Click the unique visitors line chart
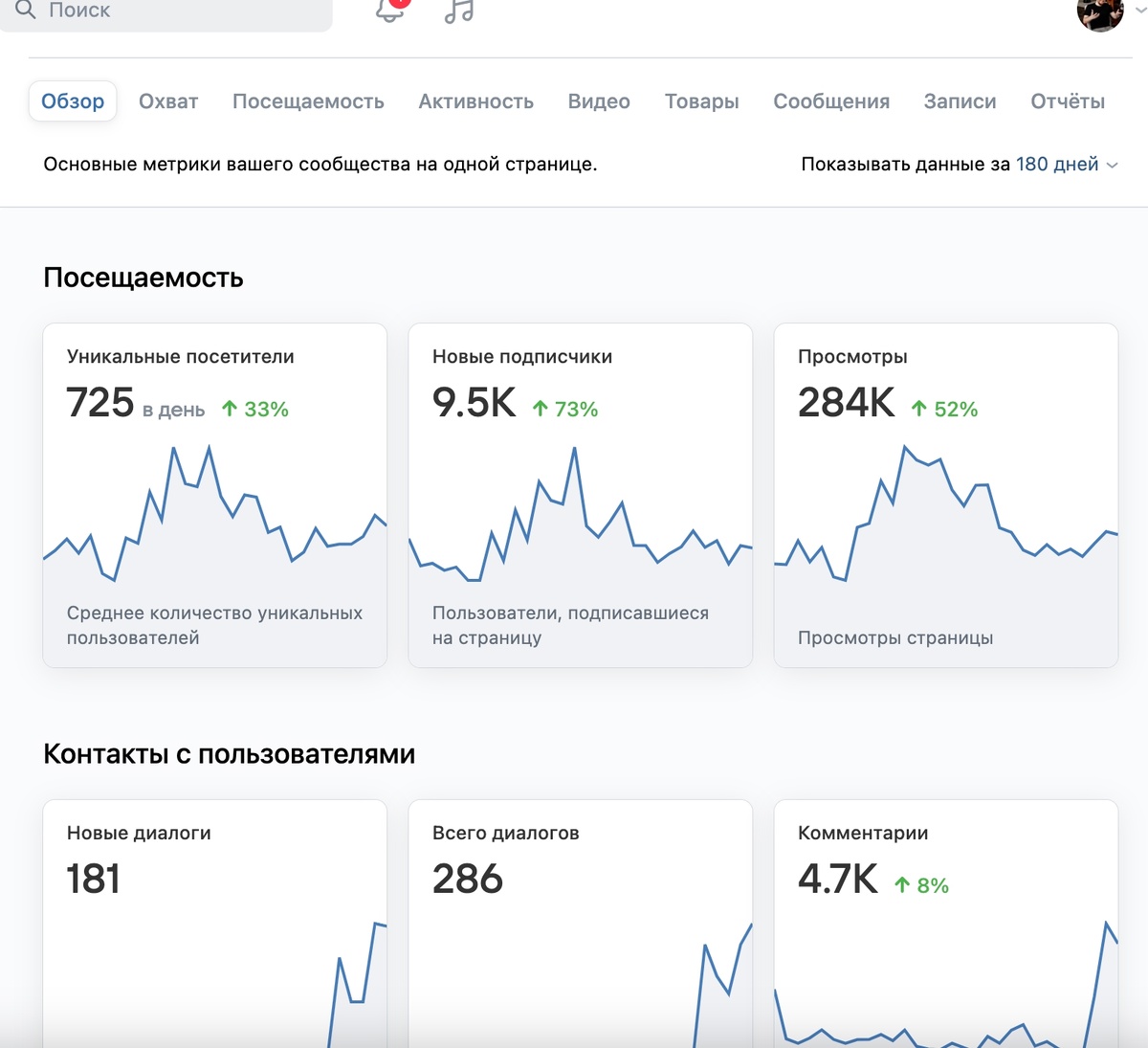Image resolution: width=1148 pixels, height=1048 pixels. point(215,514)
